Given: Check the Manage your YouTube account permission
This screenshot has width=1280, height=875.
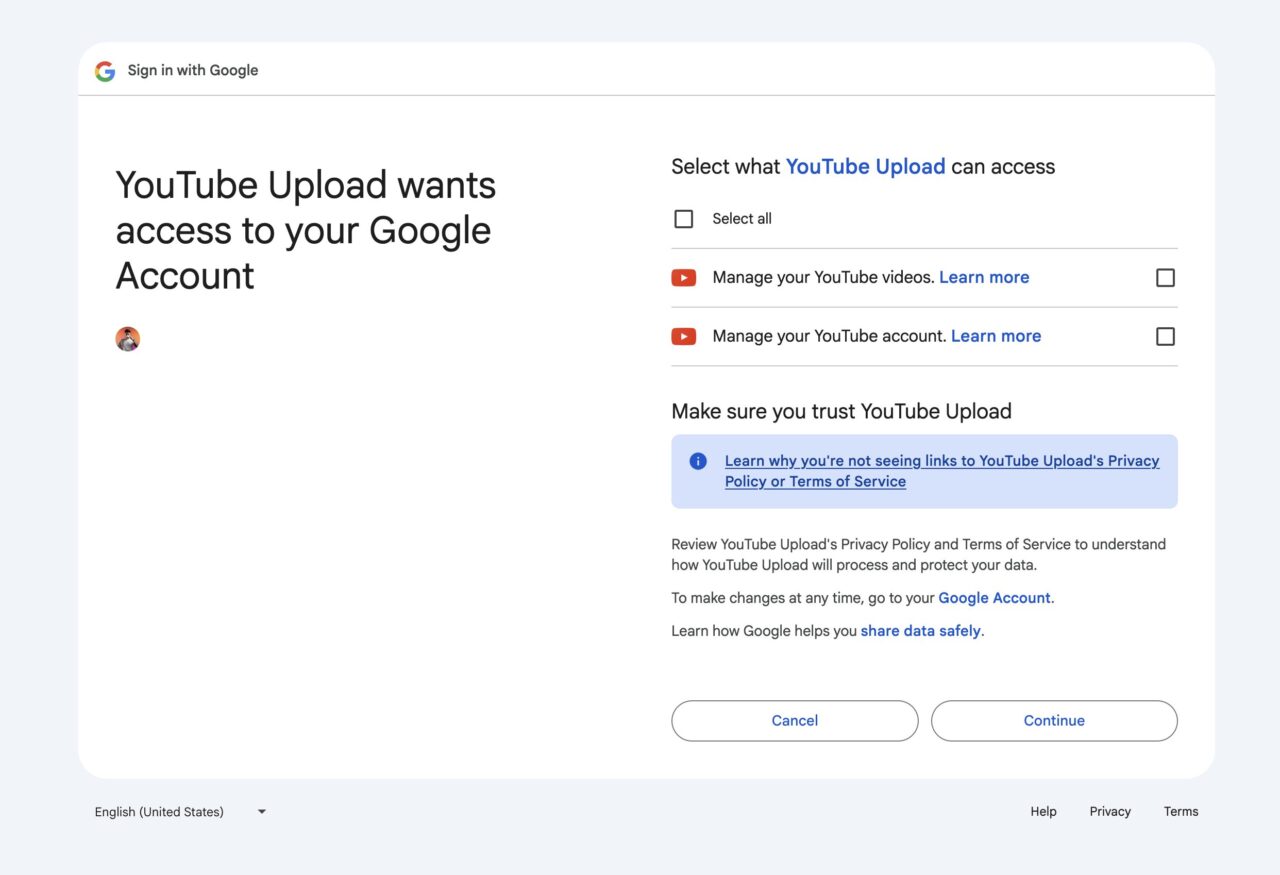Looking at the screenshot, I should pyautogui.click(x=1165, y=336).
